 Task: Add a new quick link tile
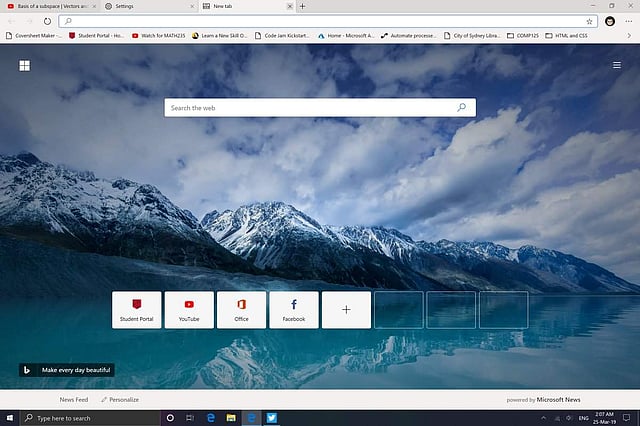pyautogui.click(x=346, y=310)
